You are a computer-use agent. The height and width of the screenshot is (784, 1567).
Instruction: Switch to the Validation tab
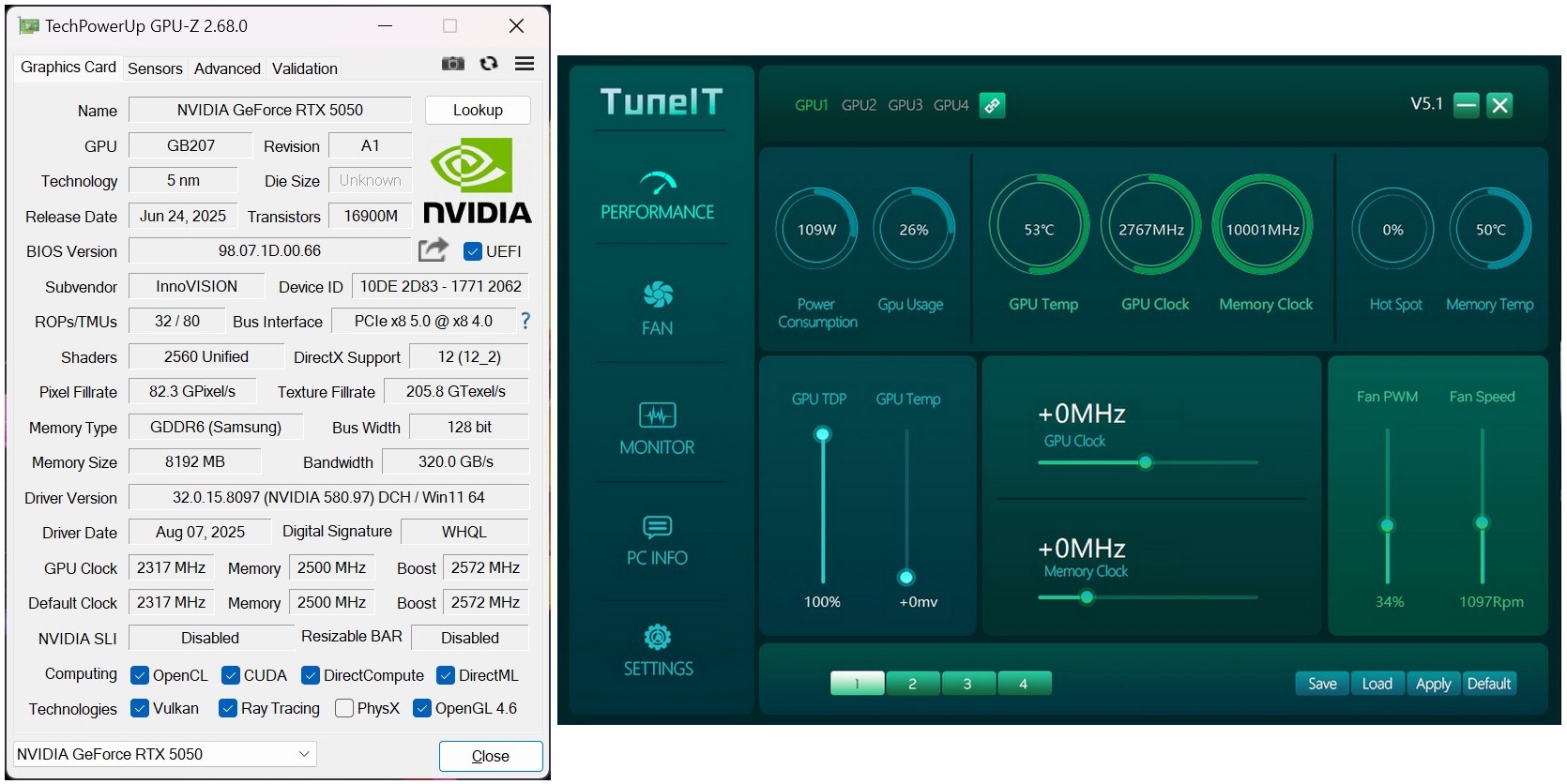pos(305,68)
